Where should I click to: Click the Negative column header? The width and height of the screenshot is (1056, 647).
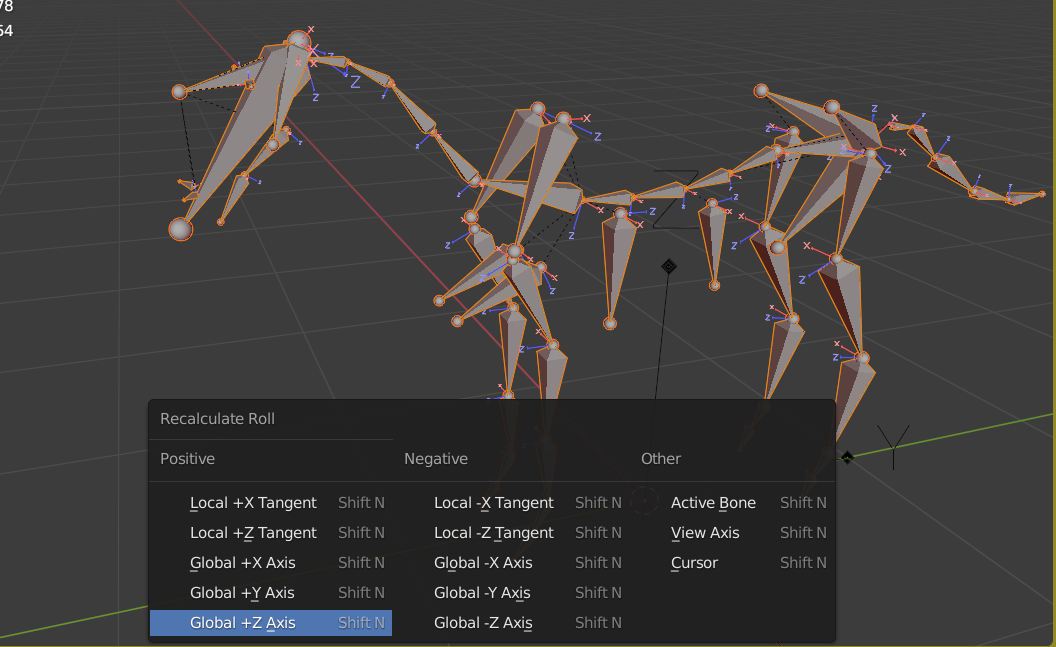tap(436, 458)
